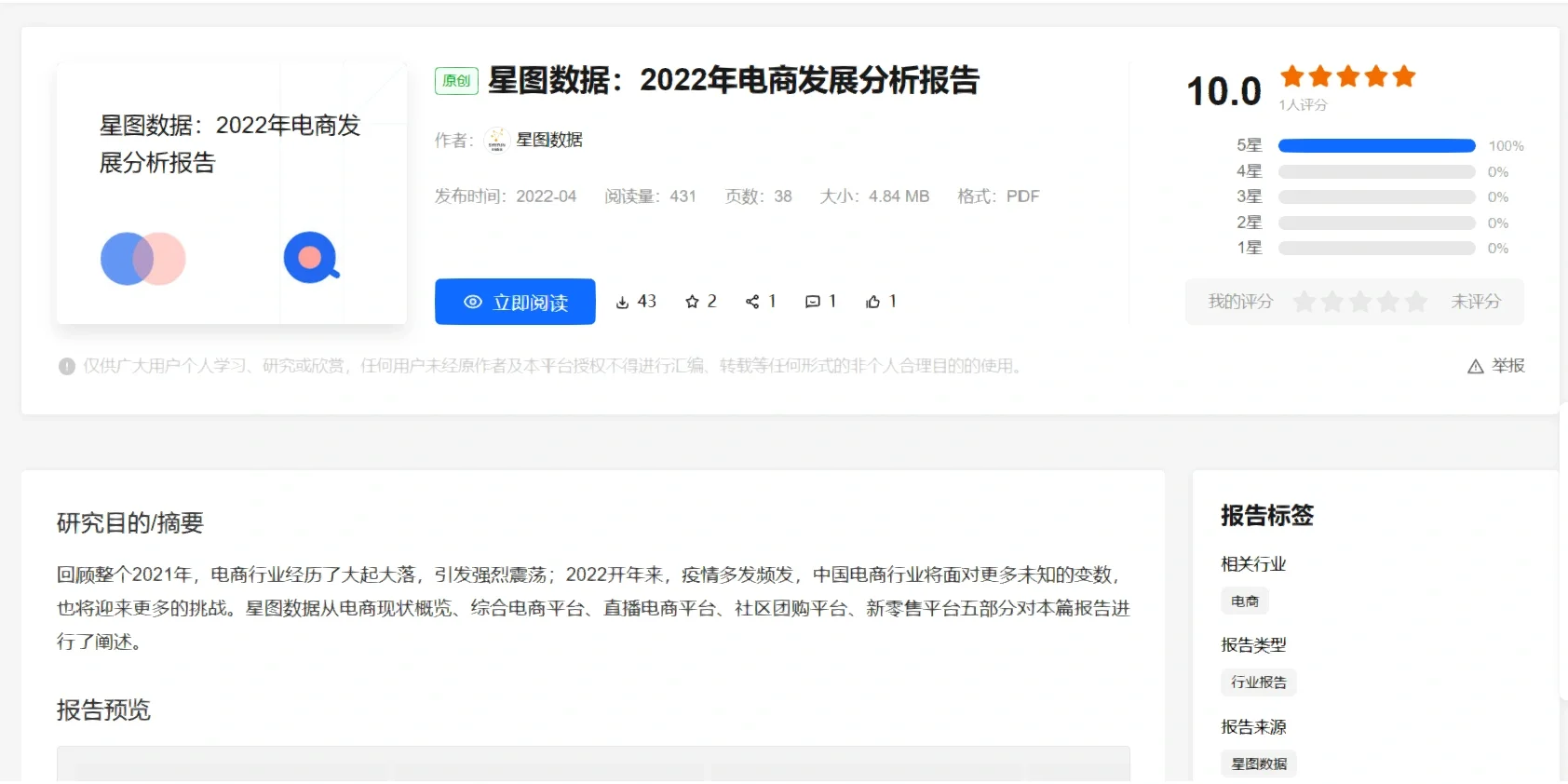The image size is (1568, 784).
Task: Click the orange five-star rating display
Action: [1348, 76]
